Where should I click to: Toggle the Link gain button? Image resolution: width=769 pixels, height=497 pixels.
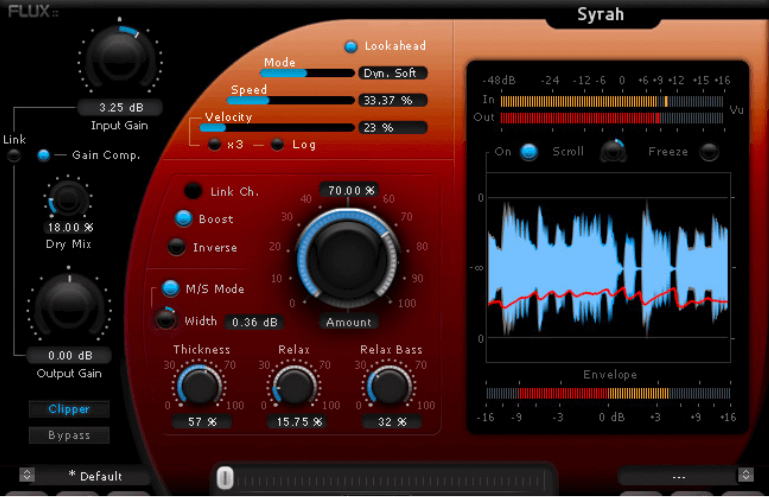pos(14,156)
